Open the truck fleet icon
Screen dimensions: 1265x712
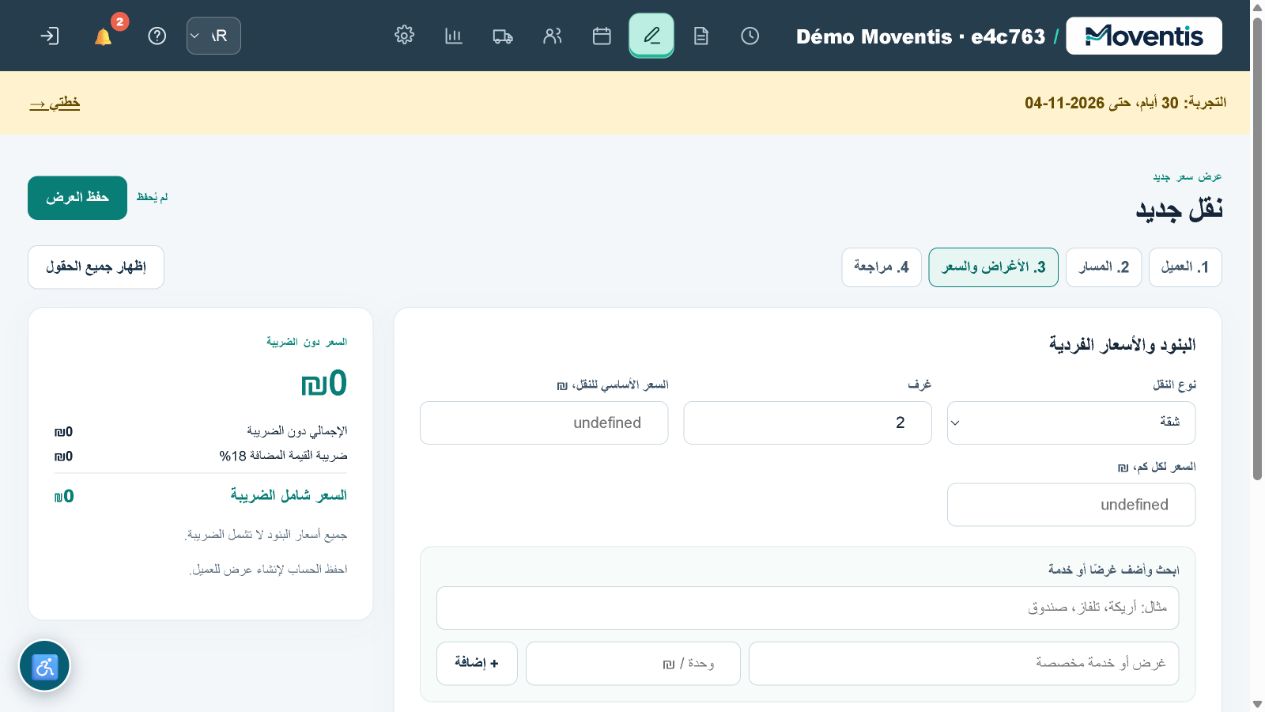coord(503,36)
